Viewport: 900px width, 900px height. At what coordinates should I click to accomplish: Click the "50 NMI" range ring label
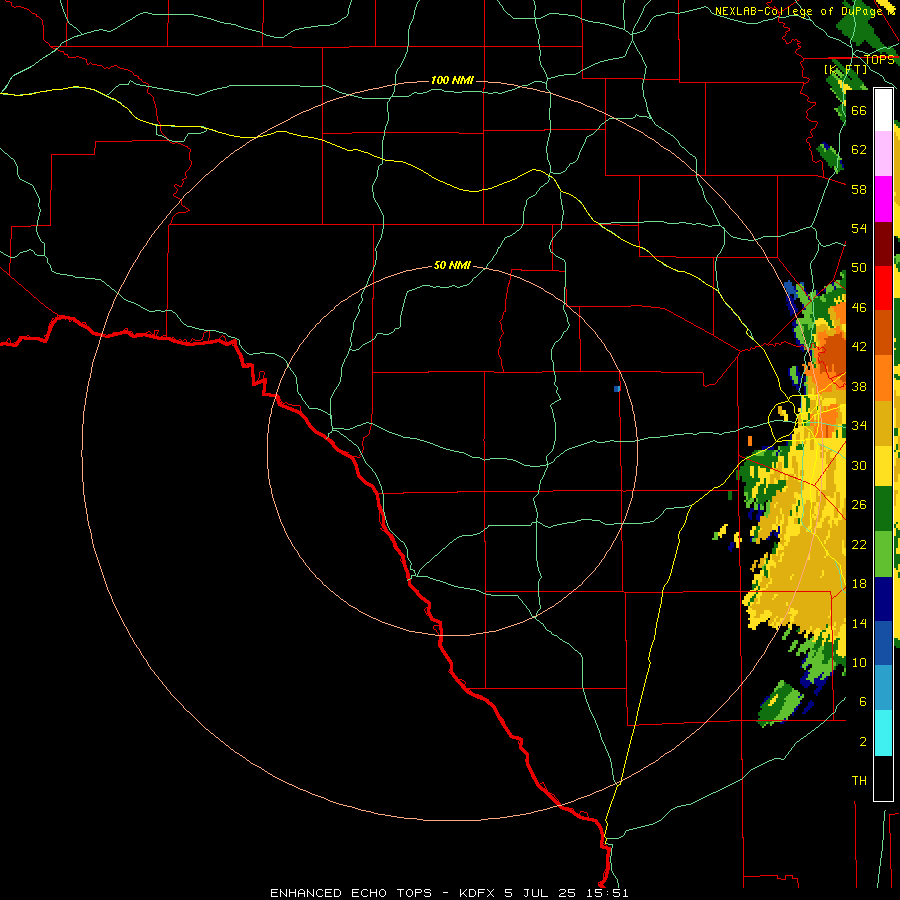(x=452, y=265)
